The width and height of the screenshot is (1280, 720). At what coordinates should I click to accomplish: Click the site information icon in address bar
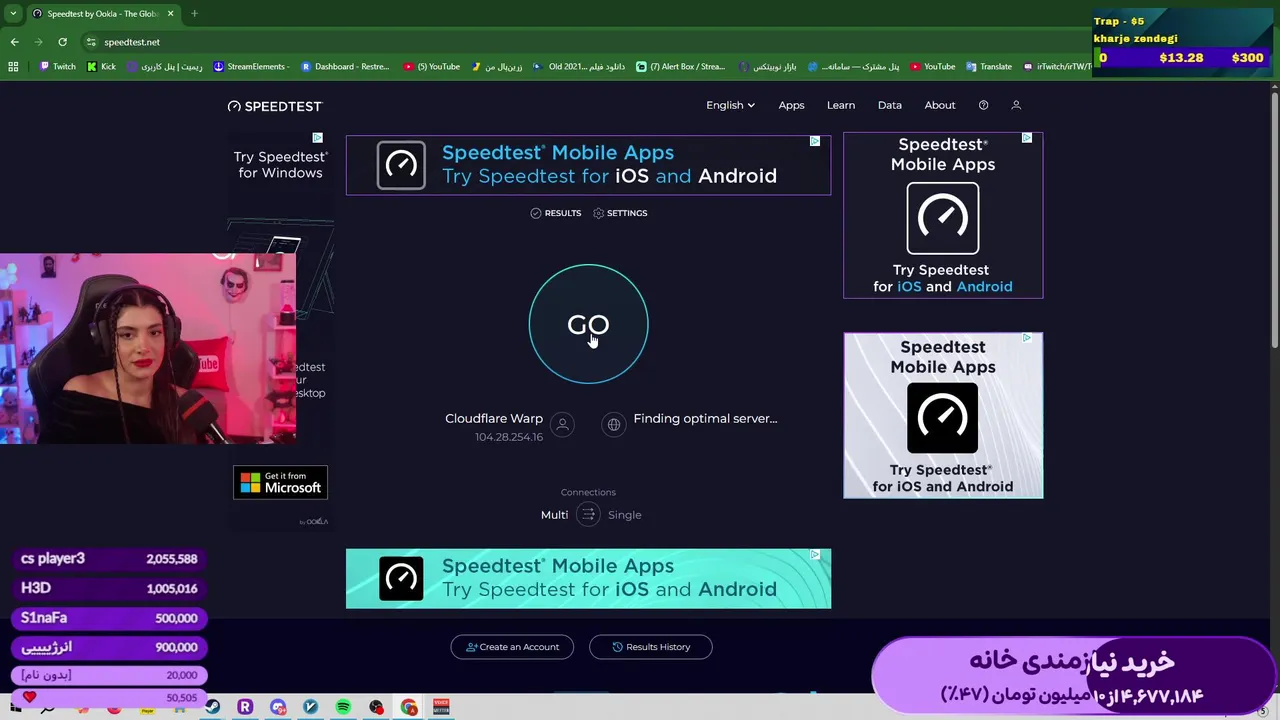(91, 42)
